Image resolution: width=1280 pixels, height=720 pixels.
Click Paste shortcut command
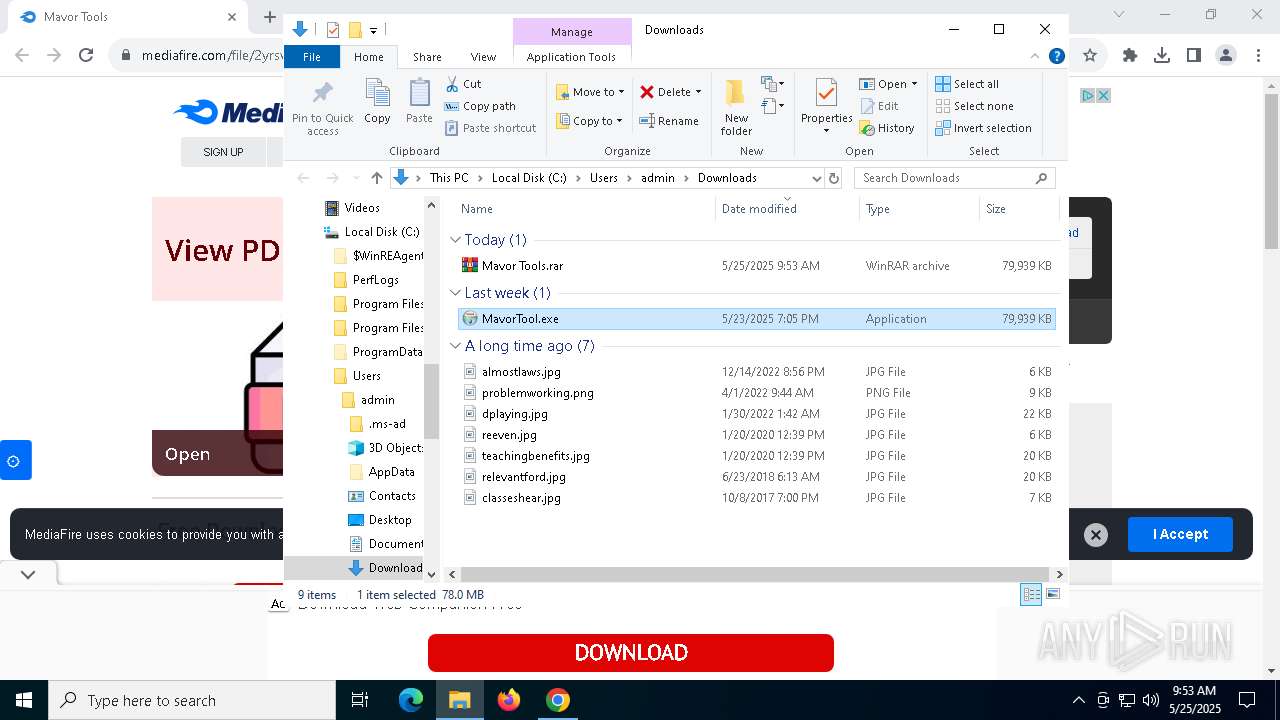tap(490, 128)
